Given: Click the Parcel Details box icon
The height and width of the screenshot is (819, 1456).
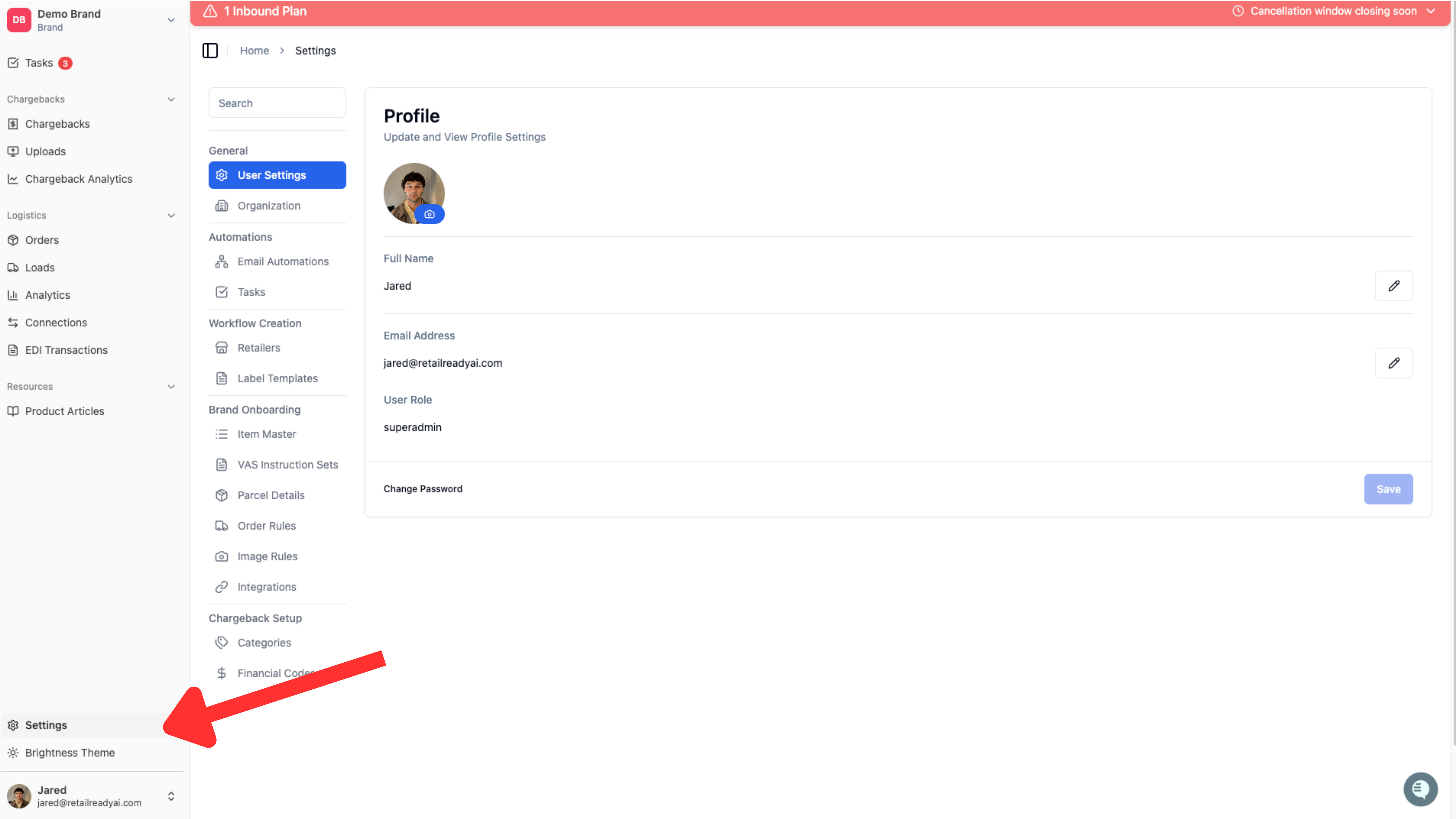Looking at the screenshot, I should 221,495.
